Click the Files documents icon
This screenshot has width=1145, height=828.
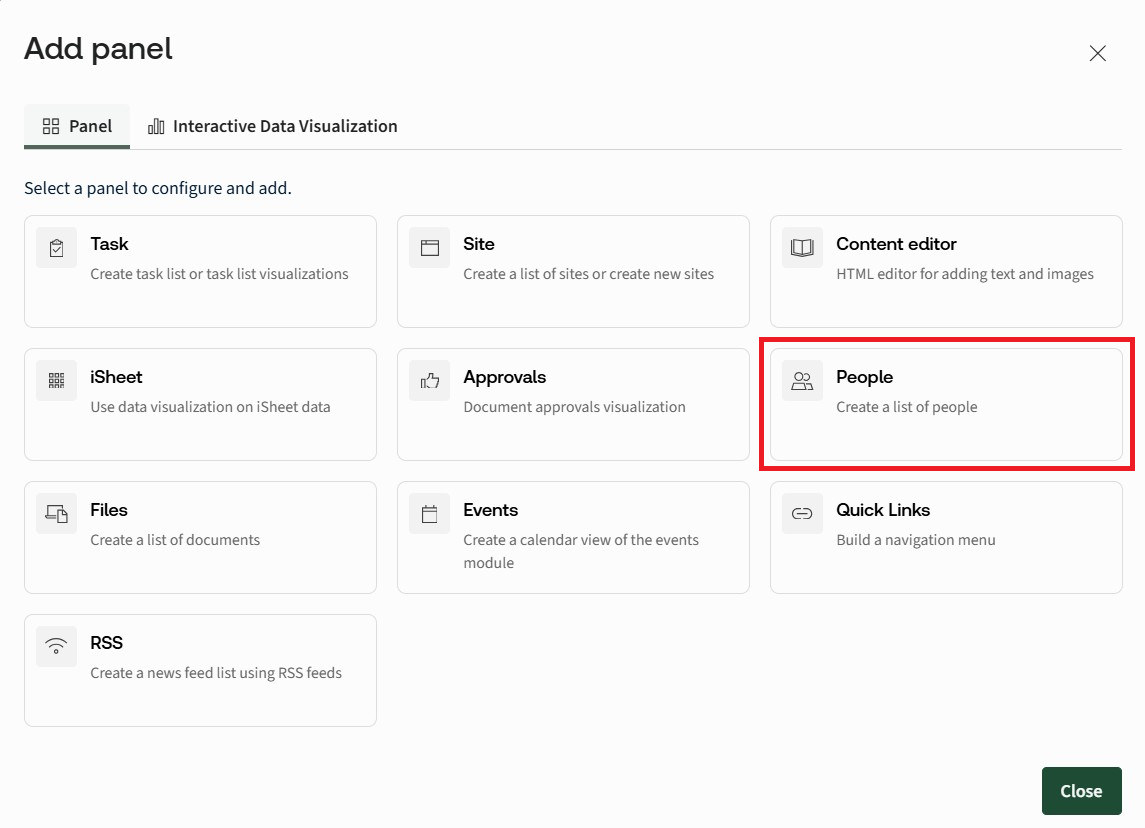56,513
